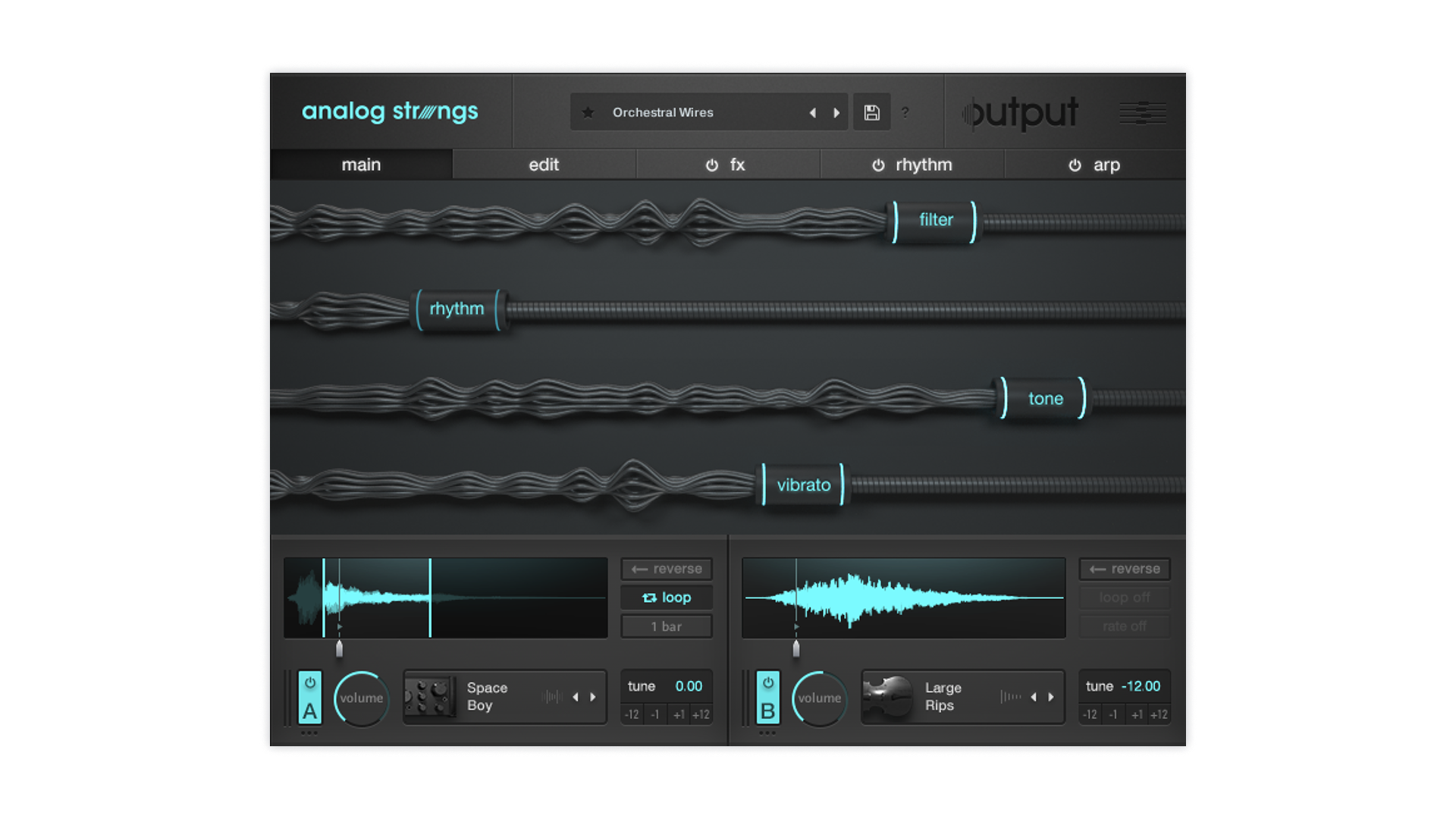This screenshot has width=1456, height=819.
Task: Click the 1 bar button
Action: pos(667,626)
